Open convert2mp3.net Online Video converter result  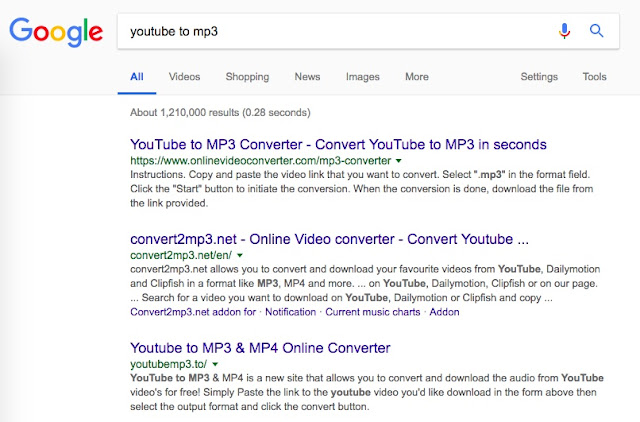[x=329, y=239]
